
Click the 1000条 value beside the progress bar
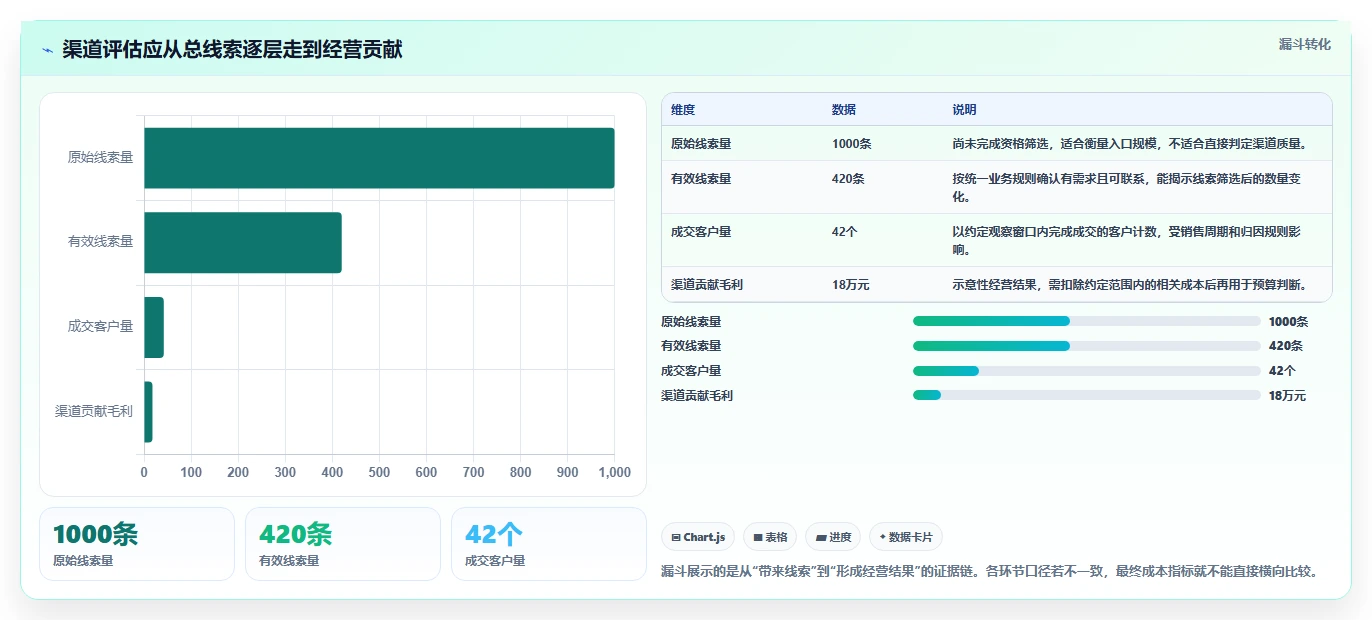tap(1288, 322)
